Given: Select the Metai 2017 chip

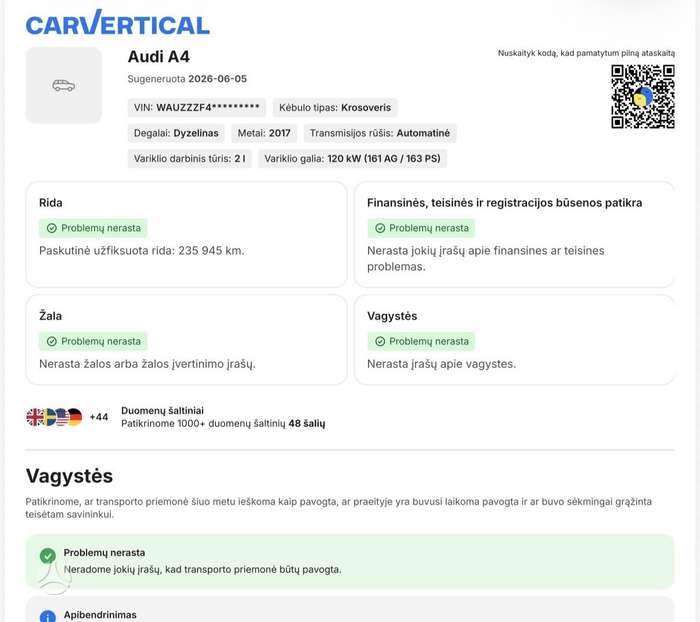Looking at the screenshot, I should (x=264, y=133).
